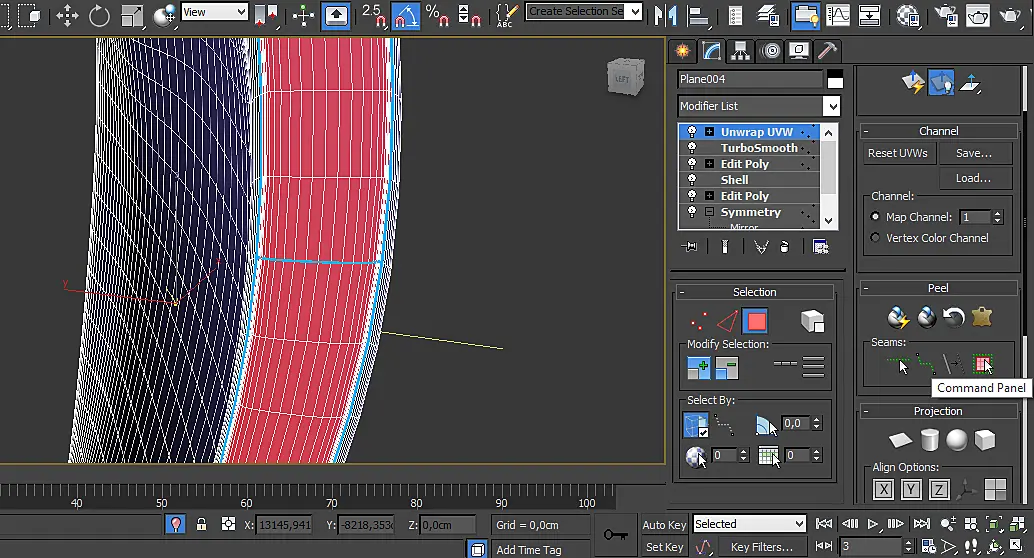Toggle the Shell modifier lightbulb
The image size is (1034, 558).
(692, 179)
